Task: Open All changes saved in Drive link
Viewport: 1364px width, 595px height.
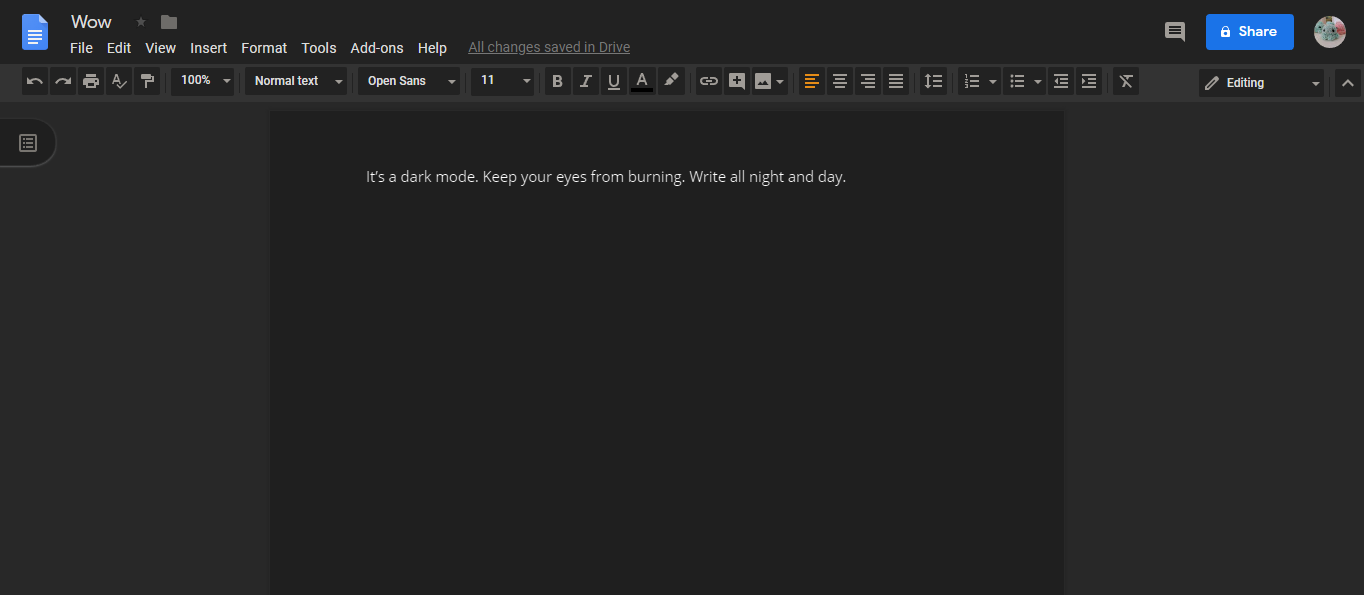Action: tap(549, 47)
